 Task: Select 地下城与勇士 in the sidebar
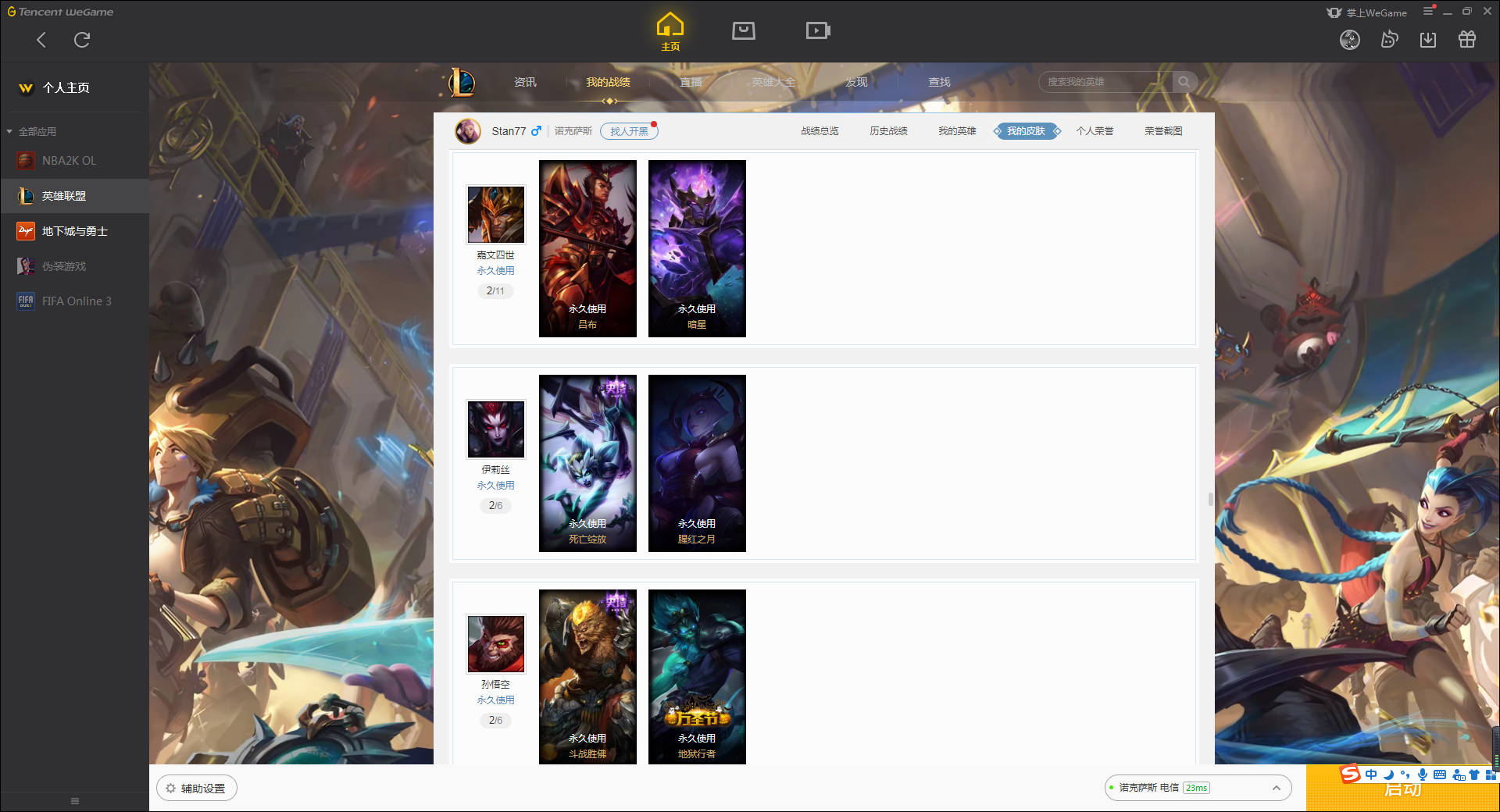pyautogui.click(x=74, y=231)
